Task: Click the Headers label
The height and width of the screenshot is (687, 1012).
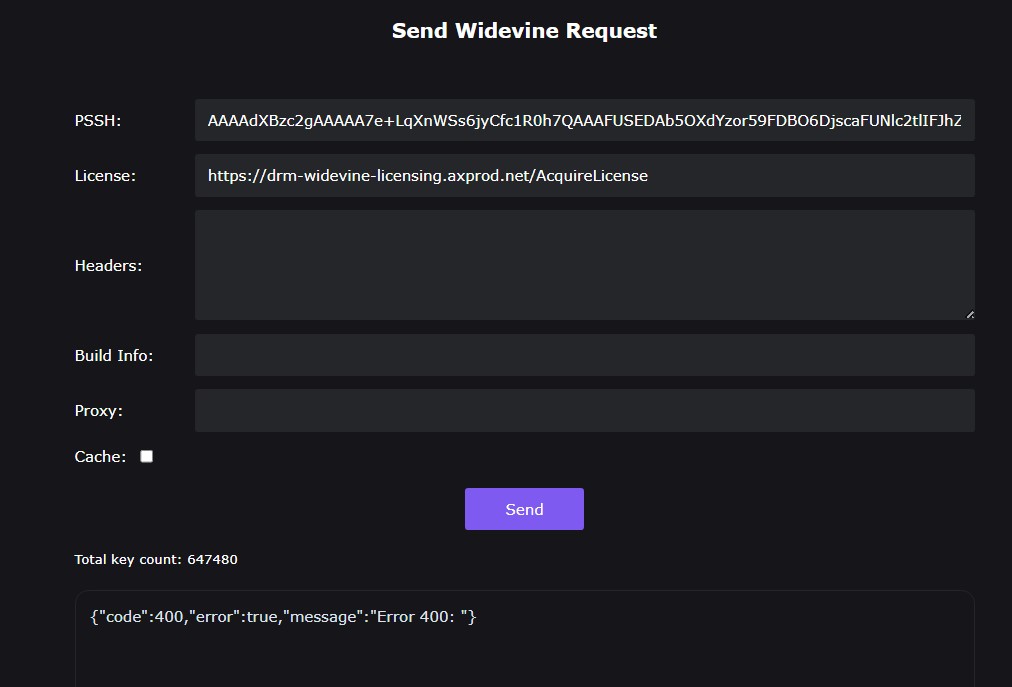Action: click(x=108, y=266)
